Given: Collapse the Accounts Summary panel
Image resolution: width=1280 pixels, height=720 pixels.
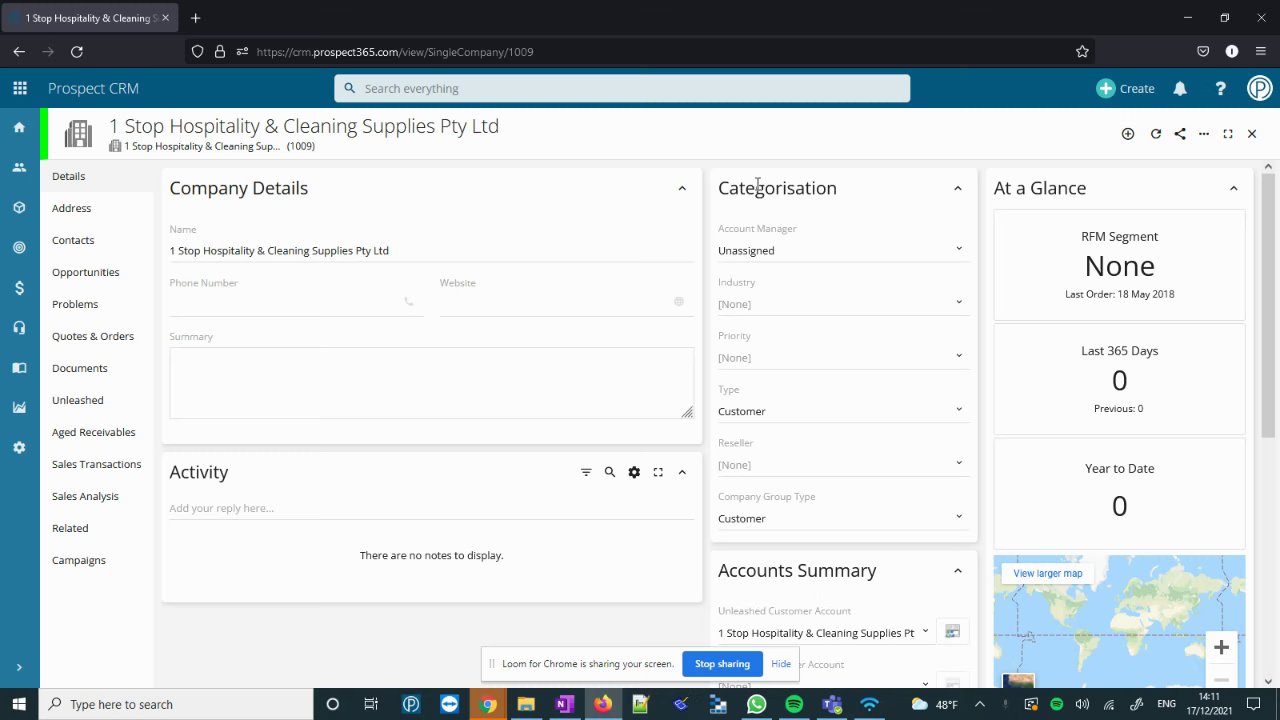Looking at the screenshot, I should [x=958, y=571].
